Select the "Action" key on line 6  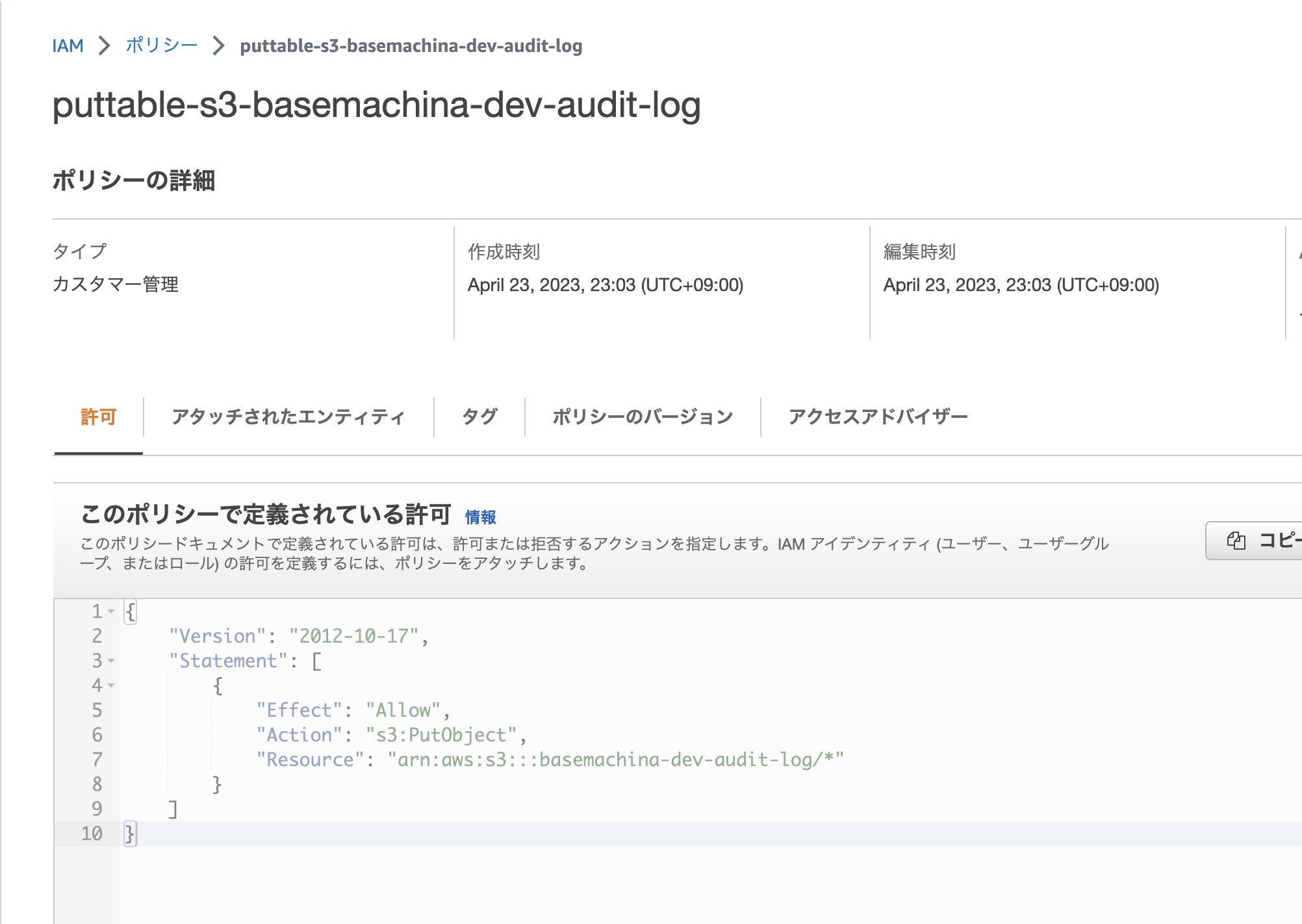click(300, 735)
